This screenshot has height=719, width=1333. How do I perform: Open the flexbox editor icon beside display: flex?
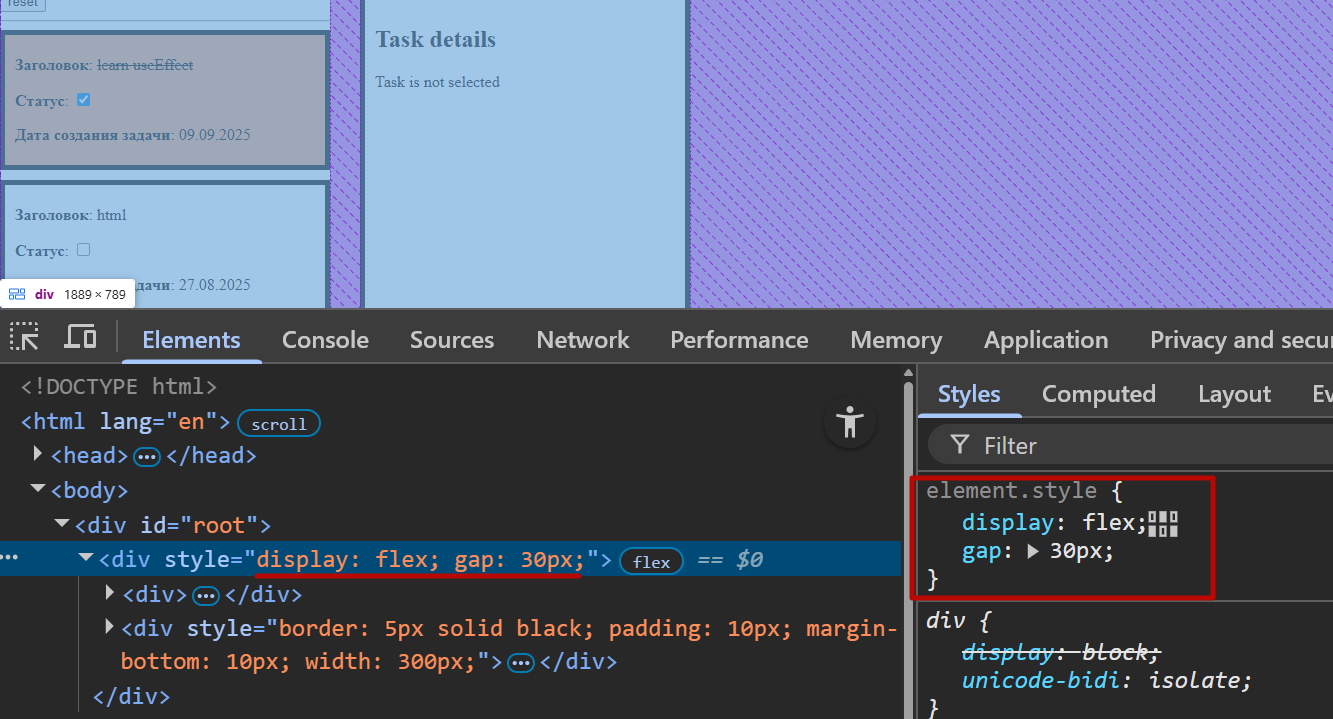click(1163, 523)
